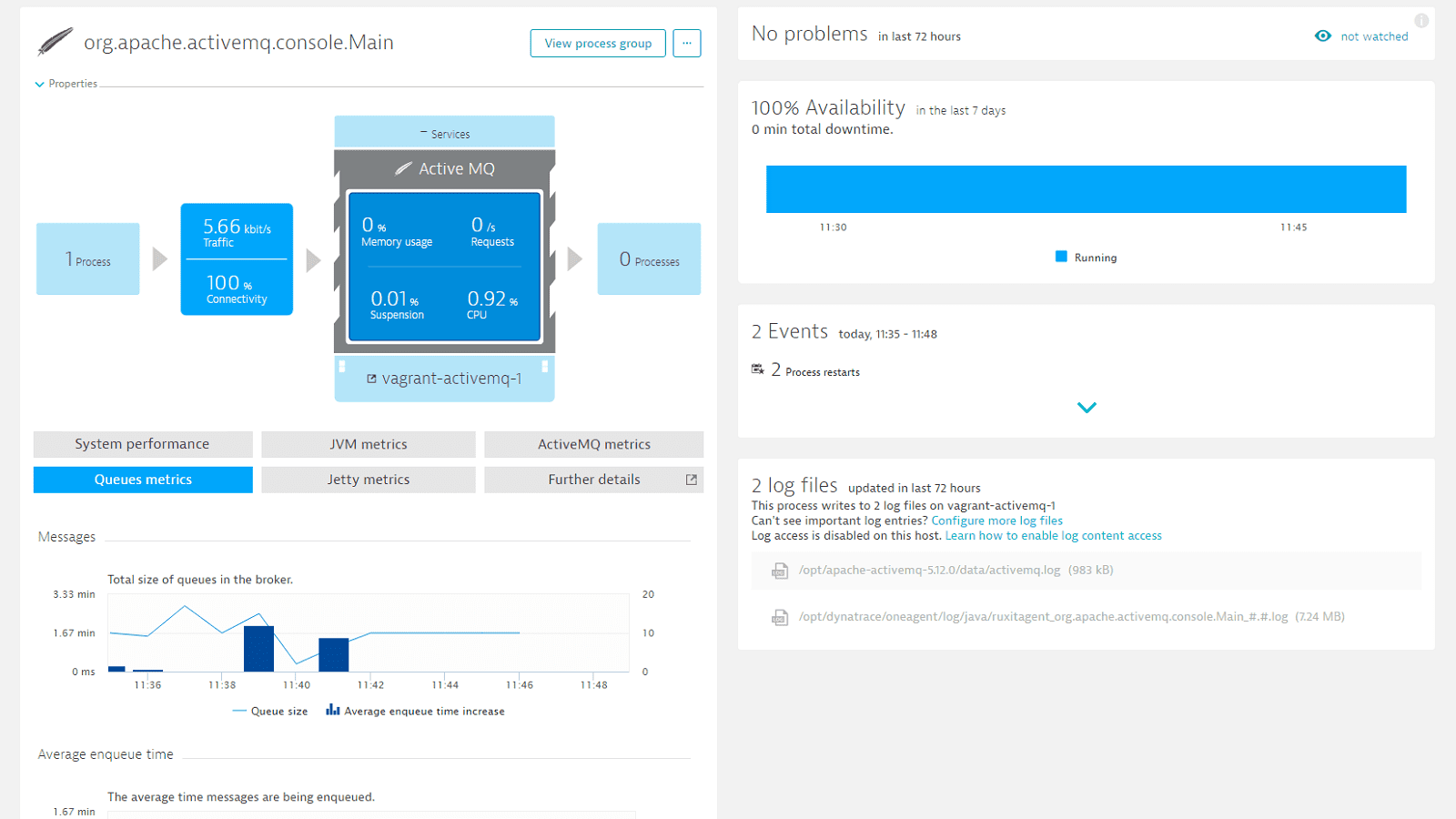Open Learn how to enable log content access

(1054, 536)
